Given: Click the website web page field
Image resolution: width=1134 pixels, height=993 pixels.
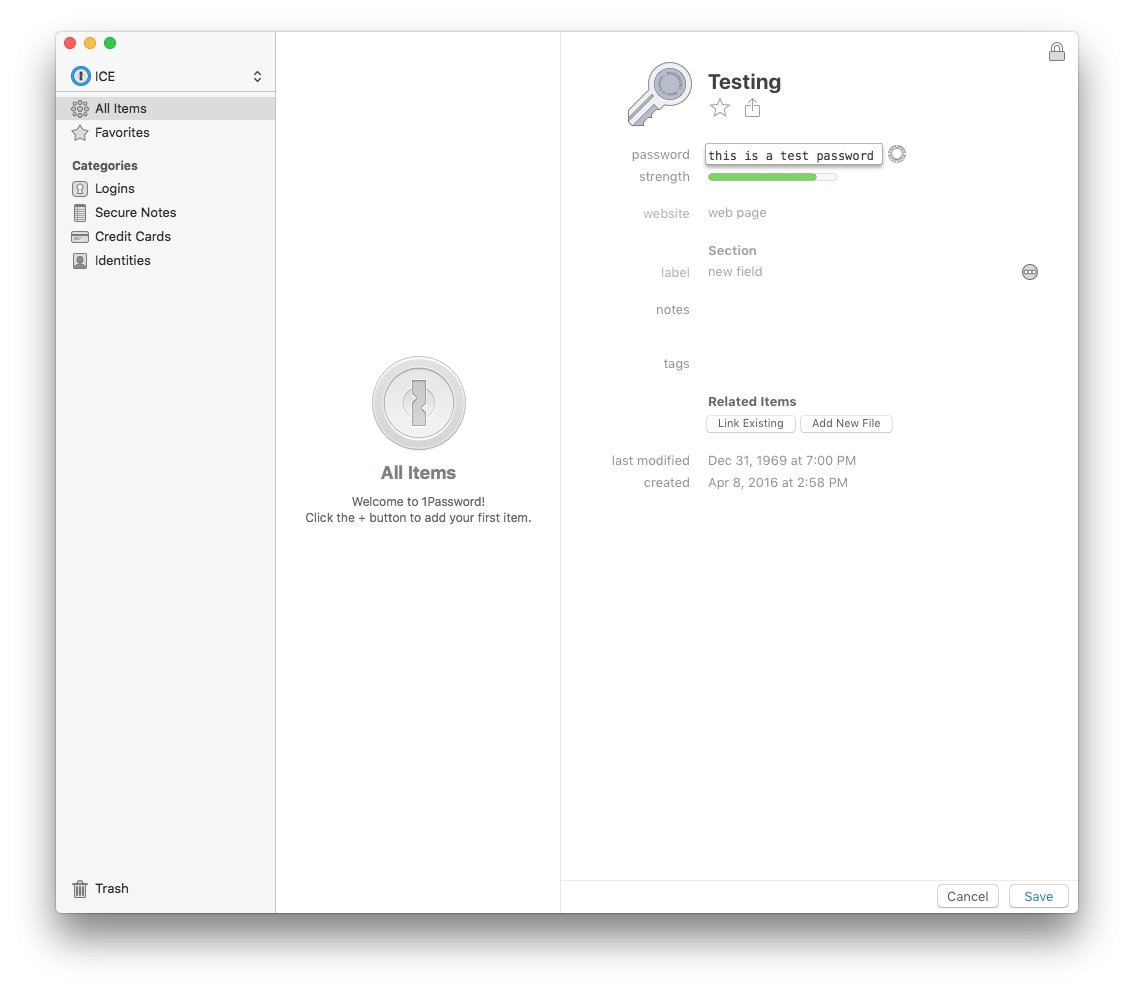Looking at the screenshot, I should [x=737, y=213].
